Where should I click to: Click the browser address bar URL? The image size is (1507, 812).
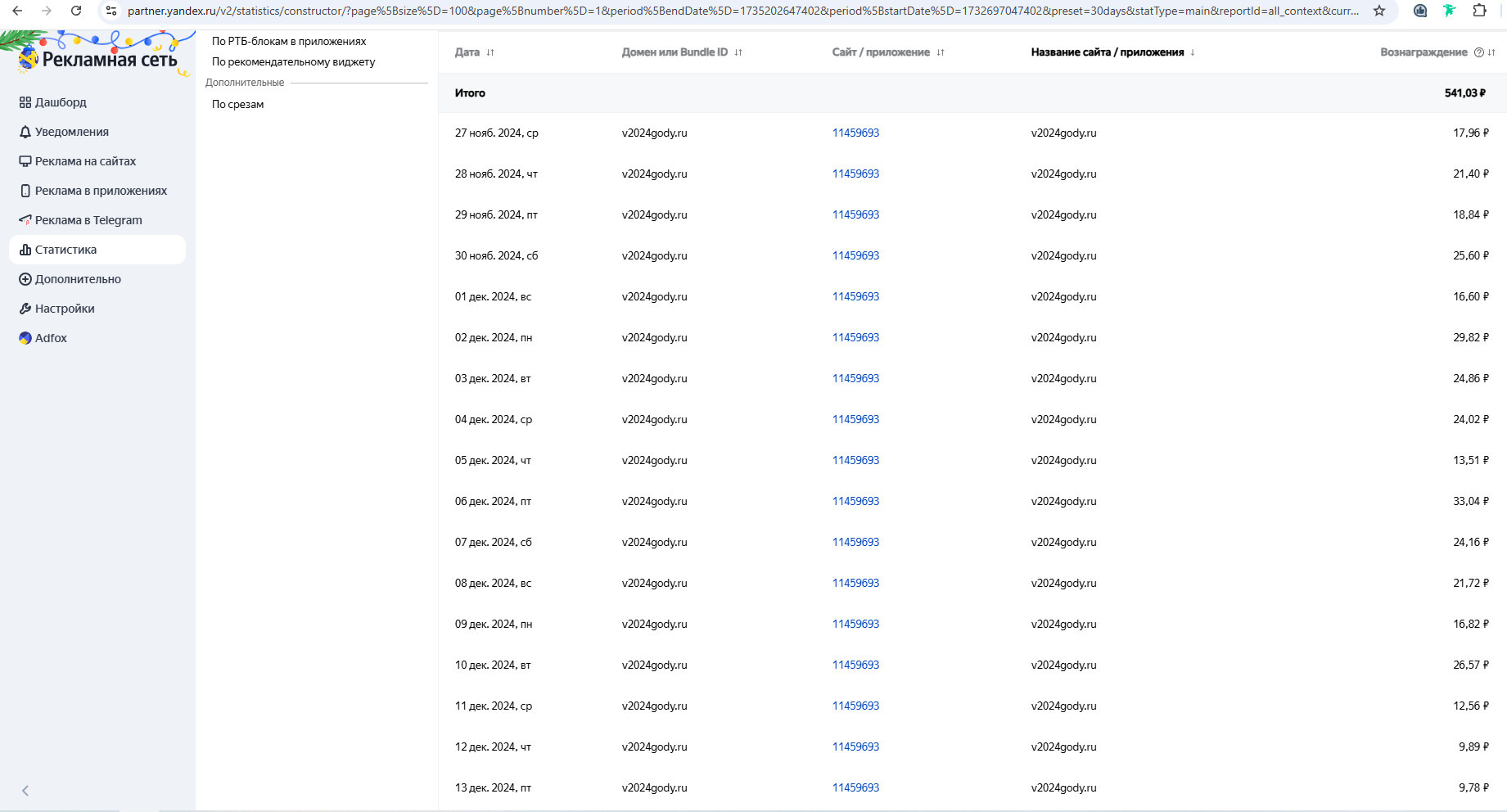click(x=737, y=11)
